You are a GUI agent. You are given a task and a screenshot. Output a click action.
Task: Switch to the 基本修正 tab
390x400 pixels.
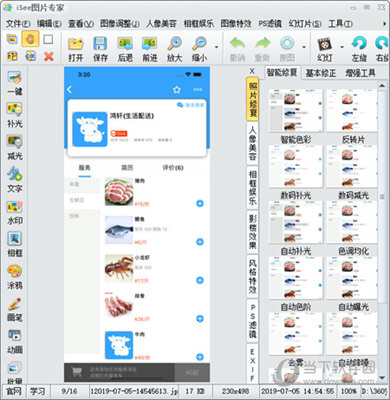[321, 73]
